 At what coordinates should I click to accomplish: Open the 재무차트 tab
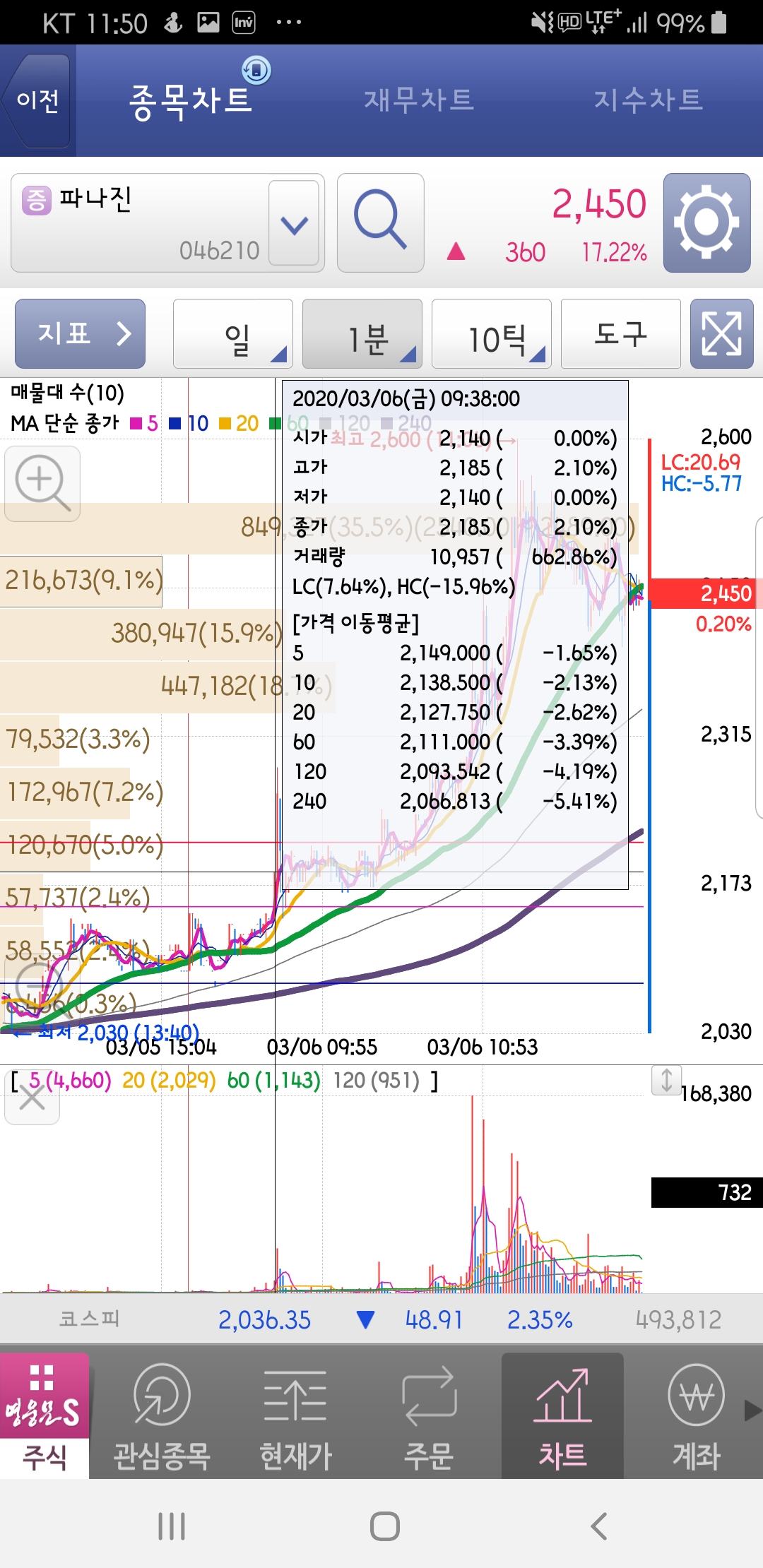(x=418, y=100)
